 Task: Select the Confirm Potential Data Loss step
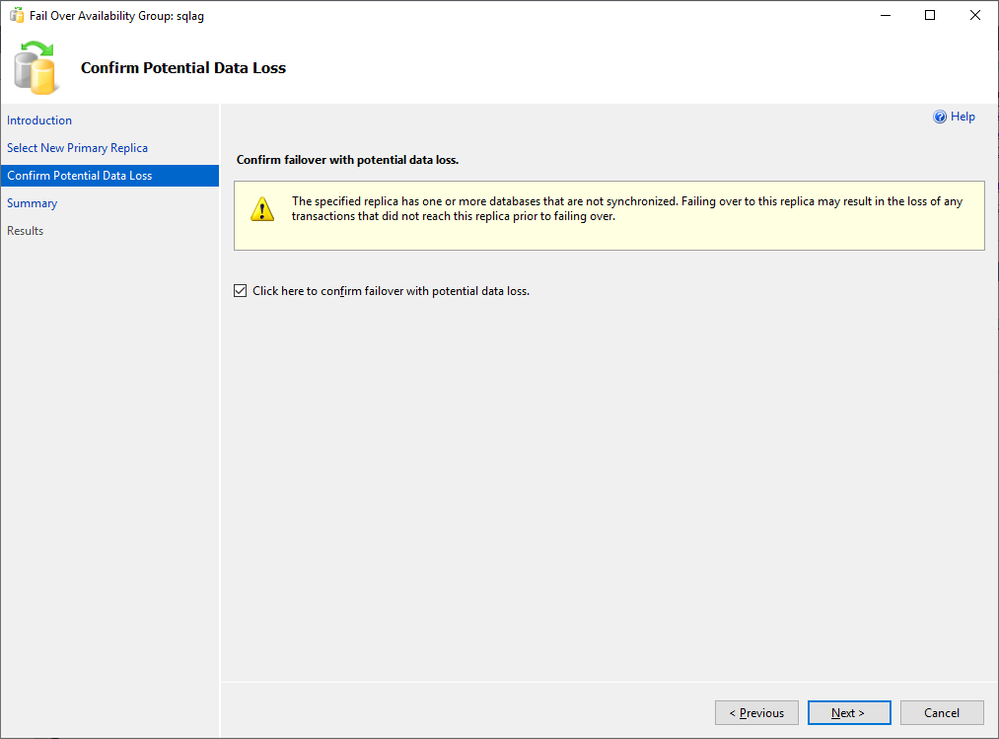click(x=80, y=176)
